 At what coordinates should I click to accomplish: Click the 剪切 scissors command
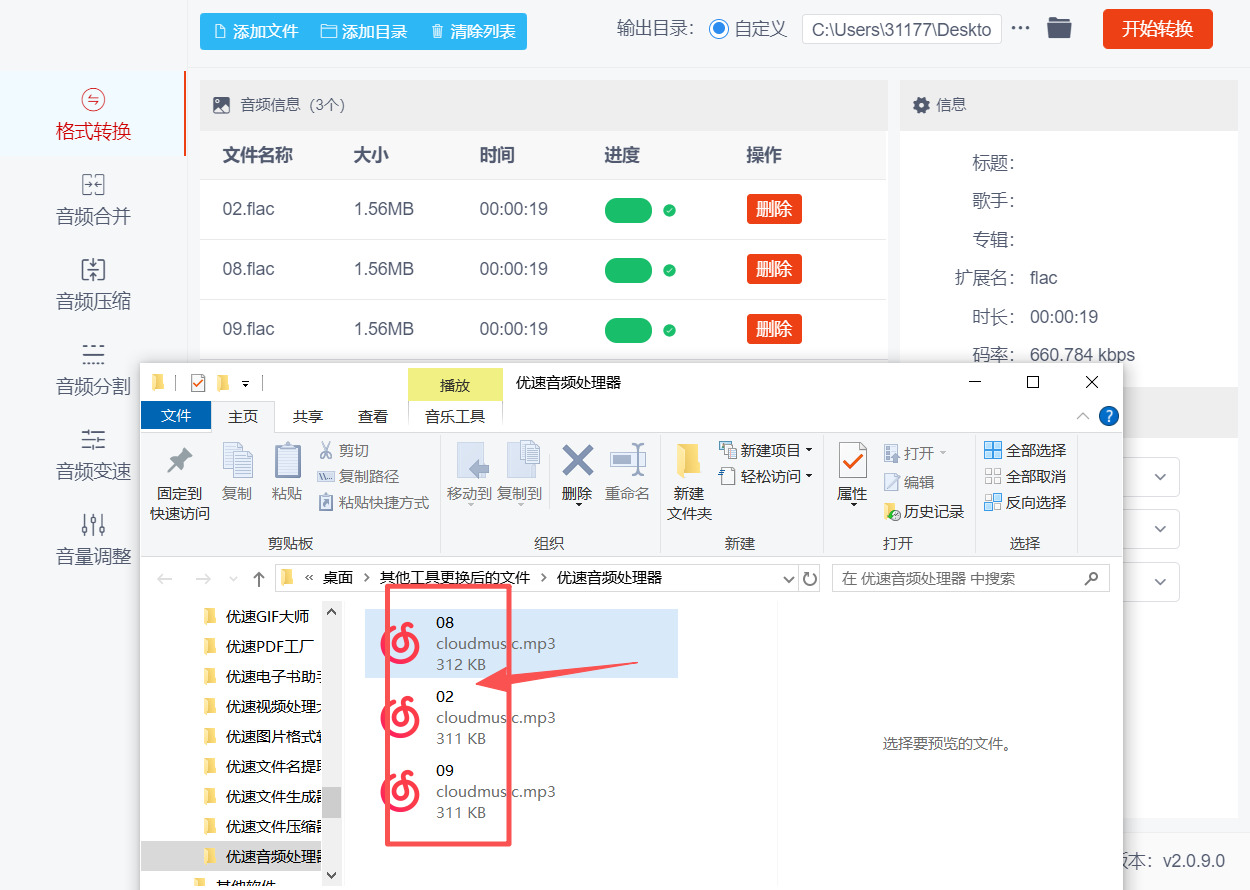click(x=344, y=451)
